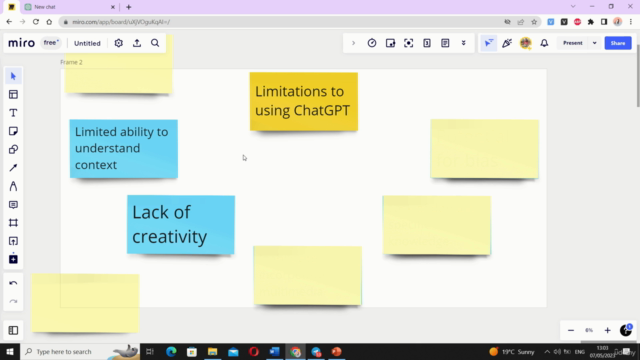Show more collaboration tools
The image size is (640, 360).
tap(464, 43)
